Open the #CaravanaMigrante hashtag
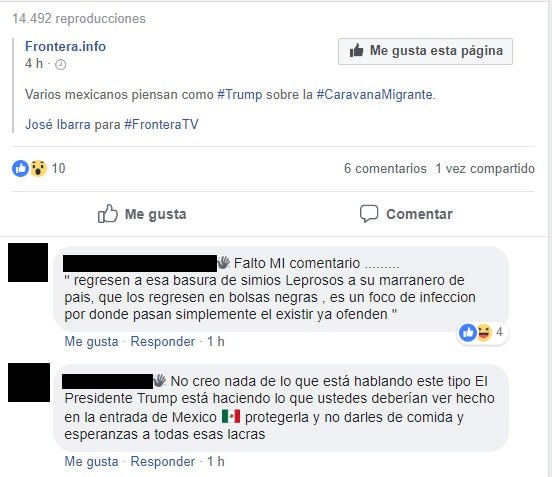552x477 pixels. 375,95
